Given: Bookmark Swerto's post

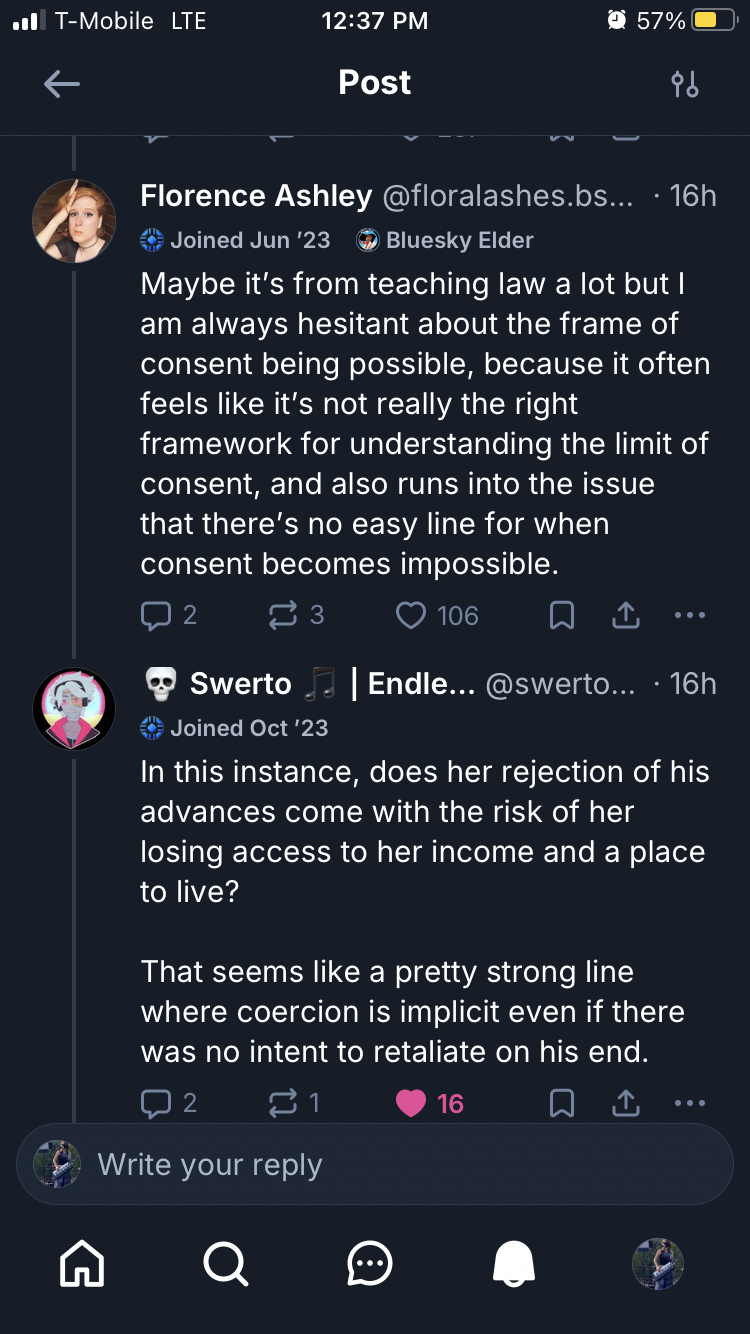Looking at the screenshot, I should (562, 1103).
